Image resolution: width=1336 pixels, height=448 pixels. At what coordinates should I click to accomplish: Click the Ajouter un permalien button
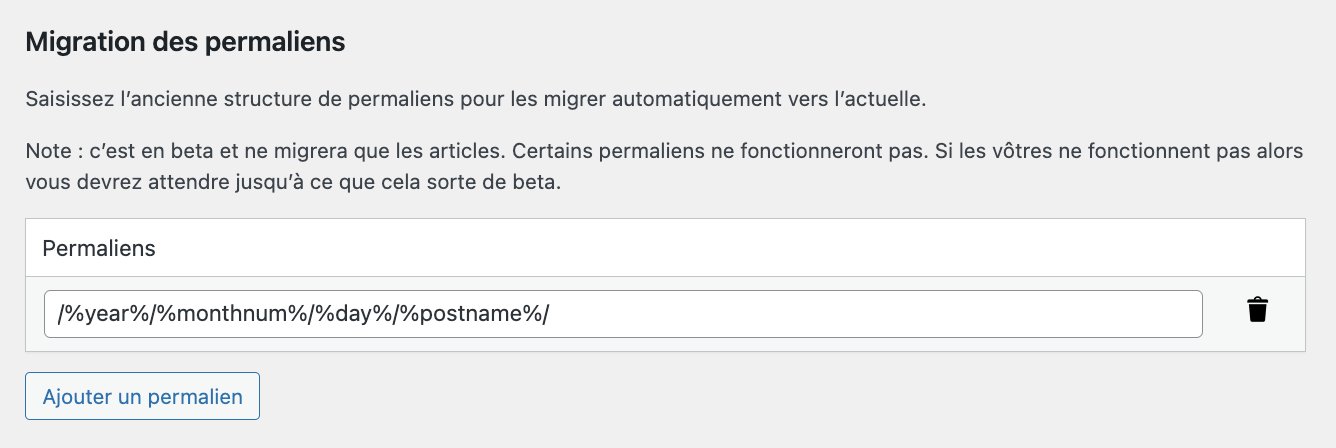click(x=142, y=396)
